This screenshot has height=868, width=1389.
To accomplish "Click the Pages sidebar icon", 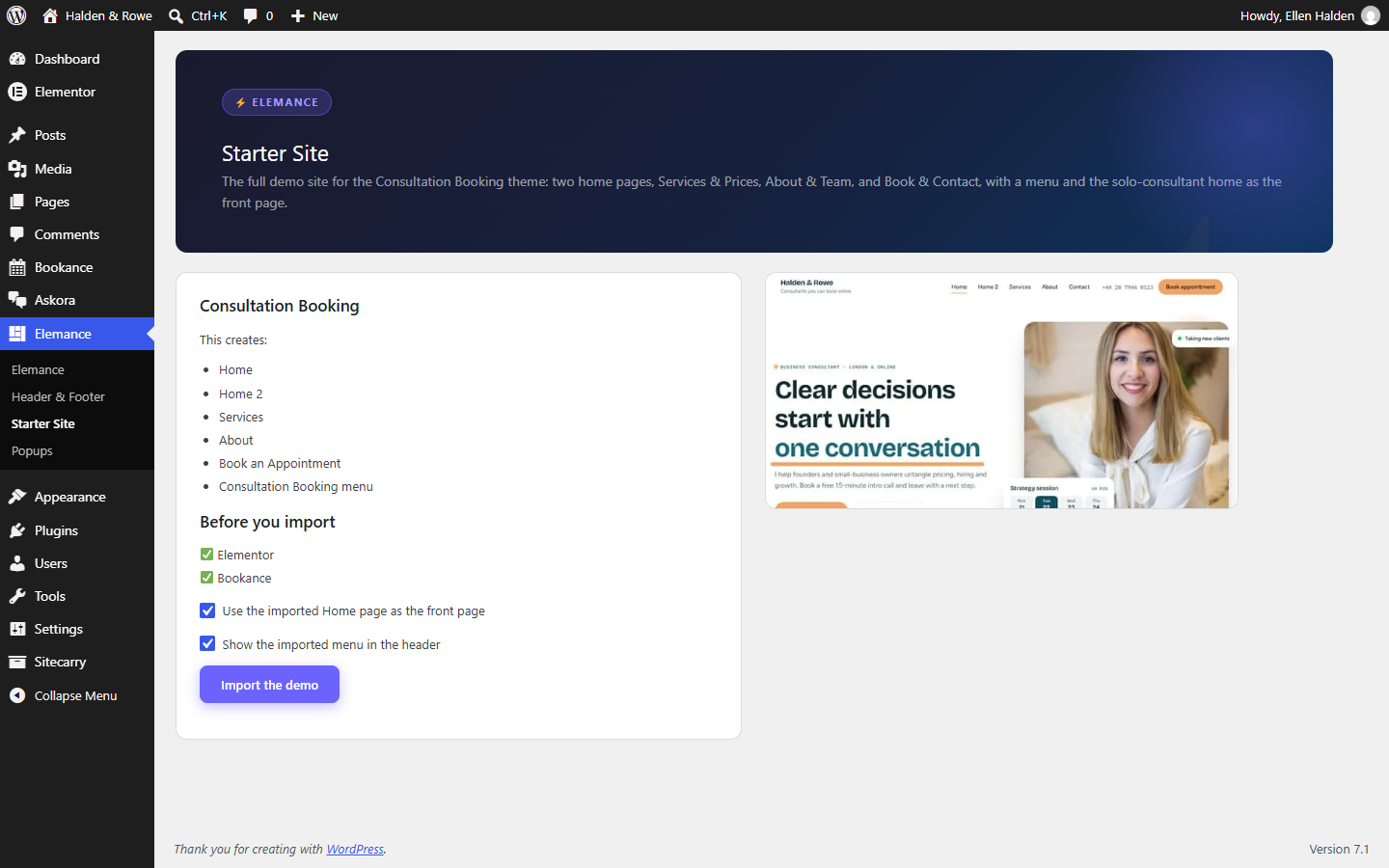I will click(x=17, y=202).
